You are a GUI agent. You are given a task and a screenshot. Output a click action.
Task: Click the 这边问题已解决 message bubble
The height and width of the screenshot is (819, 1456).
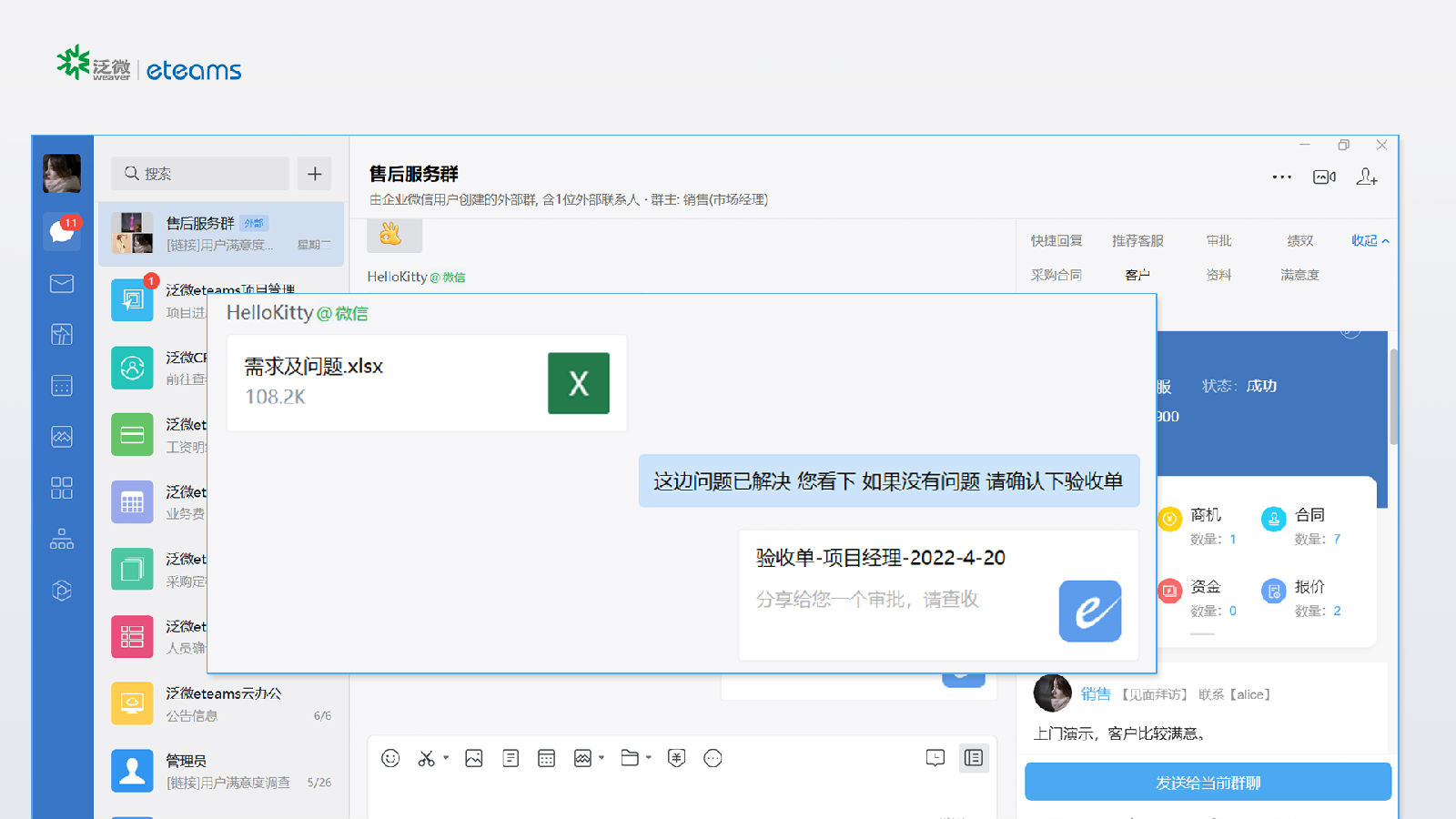tap(889, 481)
